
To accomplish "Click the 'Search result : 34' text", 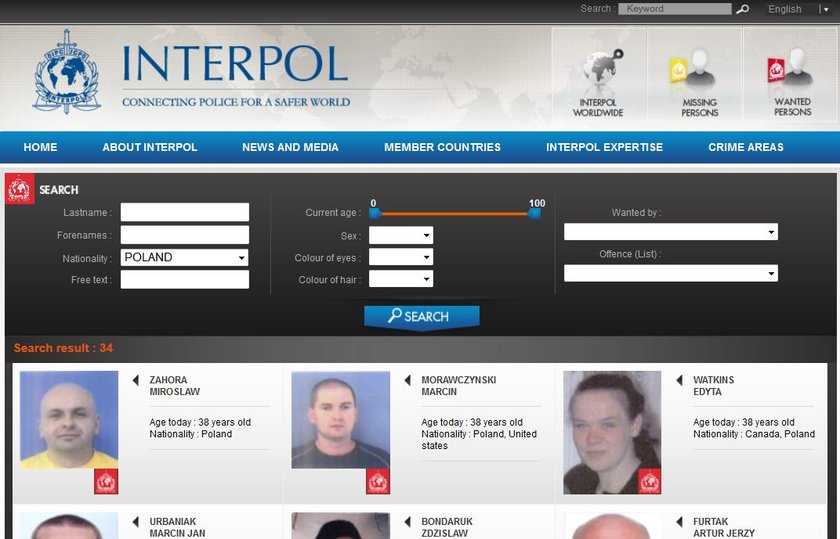I will tap(63, 348).
